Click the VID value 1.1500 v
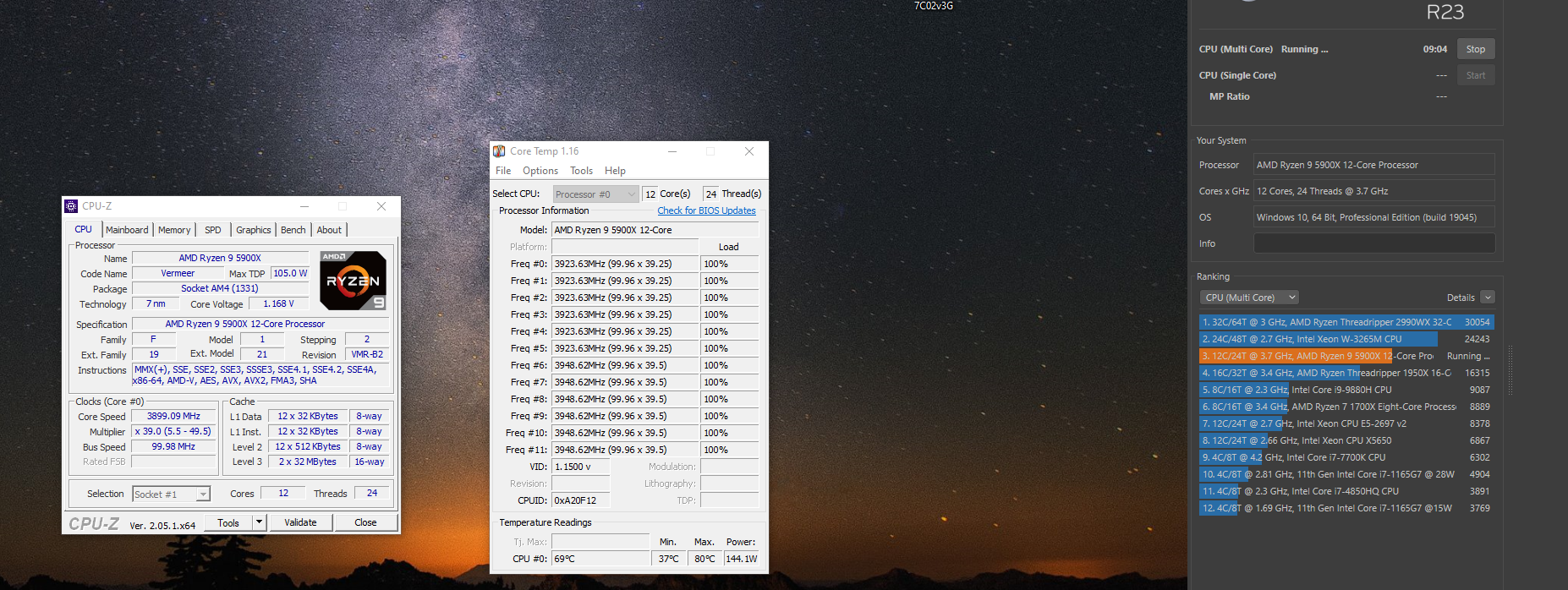Screen dimensions: 1568x590 coord(580,467)
